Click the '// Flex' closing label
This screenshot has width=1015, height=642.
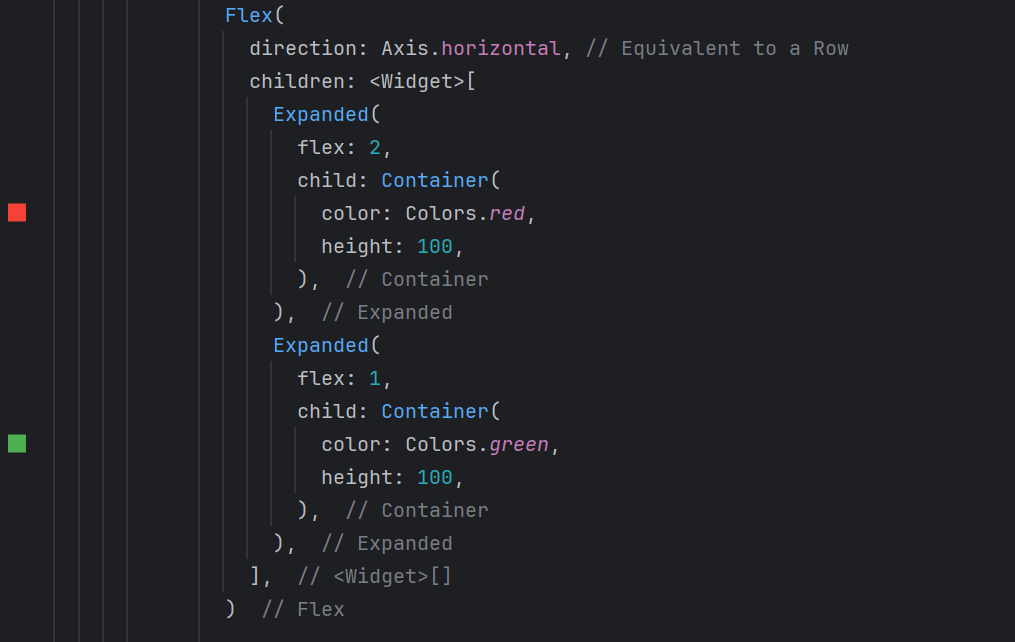coord(303,610)
